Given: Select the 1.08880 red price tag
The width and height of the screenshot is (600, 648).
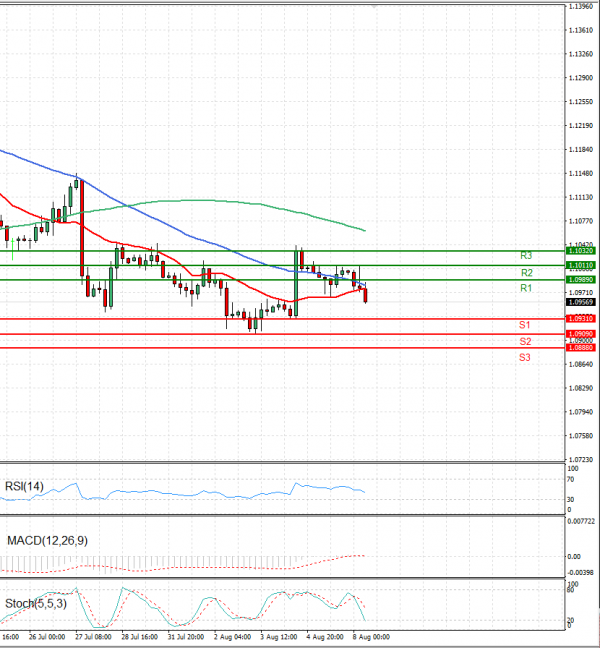Looking at the screenshot, I should 581,348.
